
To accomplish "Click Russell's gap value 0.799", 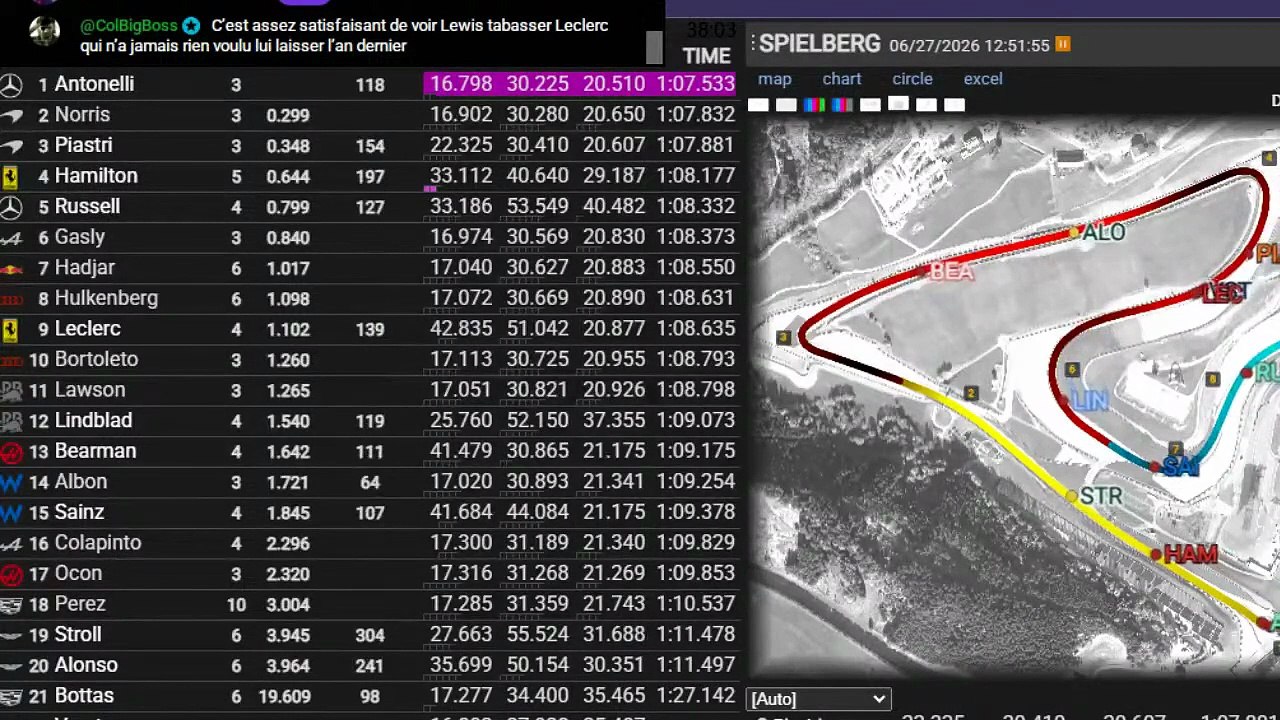I will 288,208.
